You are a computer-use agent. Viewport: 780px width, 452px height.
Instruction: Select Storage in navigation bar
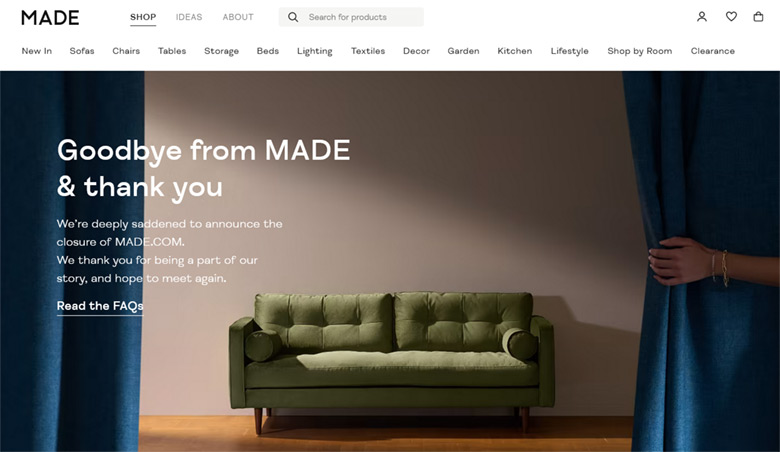tap(221, 51)
